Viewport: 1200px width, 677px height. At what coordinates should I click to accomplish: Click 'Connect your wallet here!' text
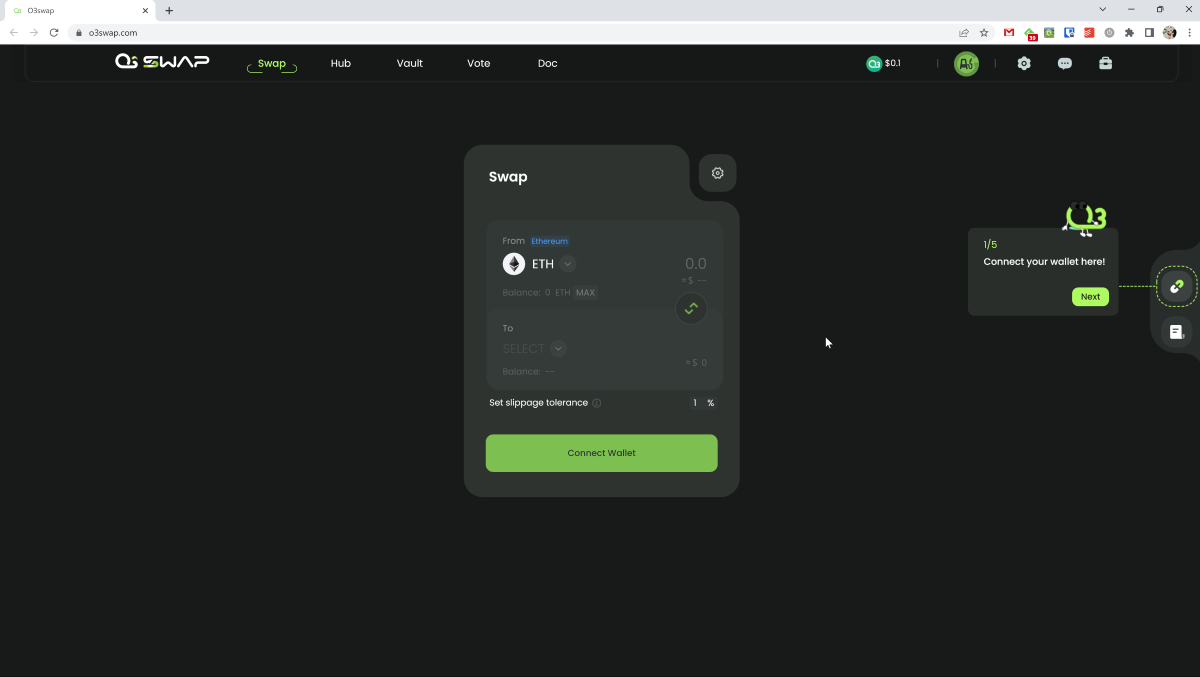1044,262
